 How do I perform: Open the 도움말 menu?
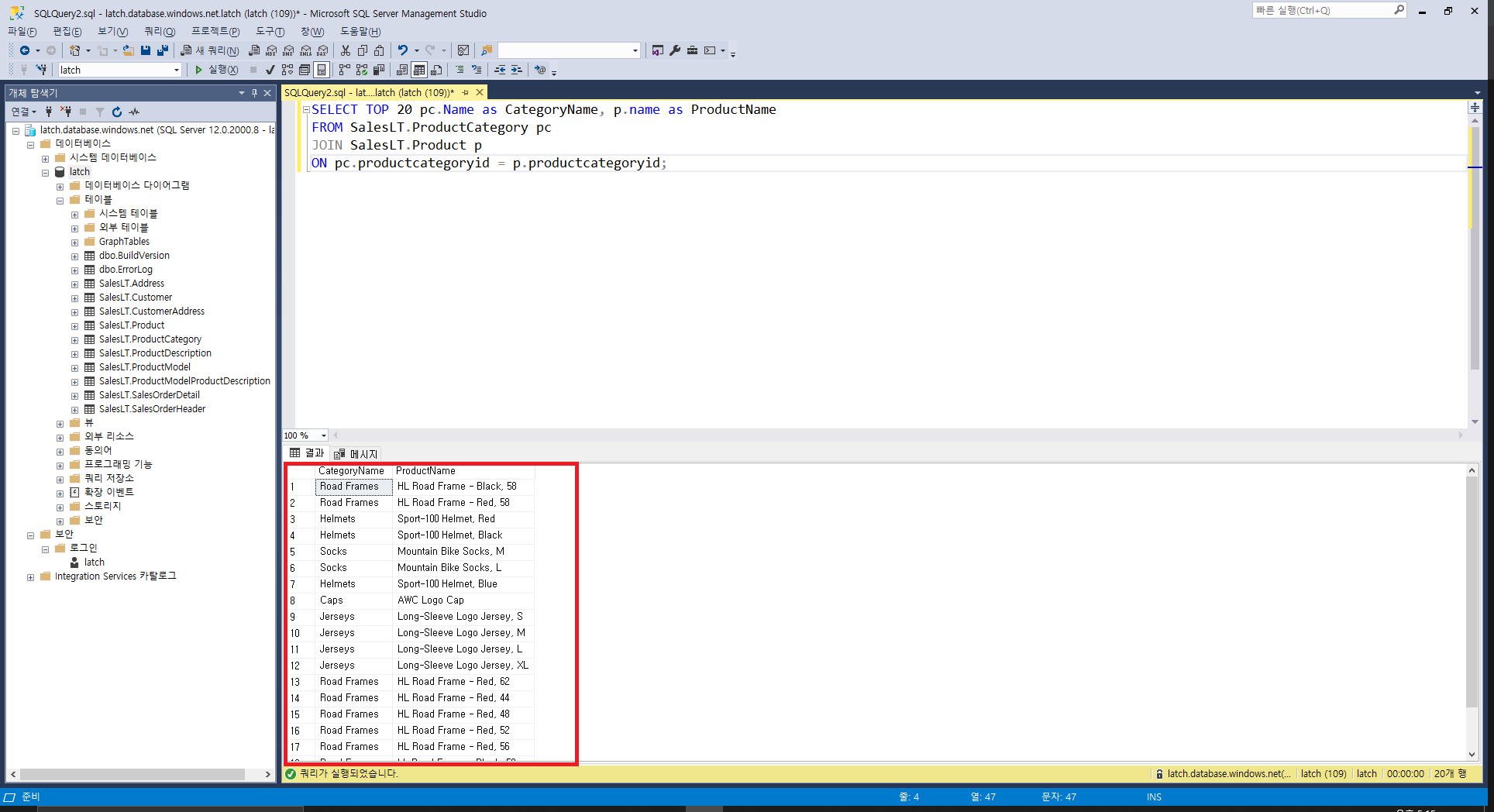(x=360, y=31)
